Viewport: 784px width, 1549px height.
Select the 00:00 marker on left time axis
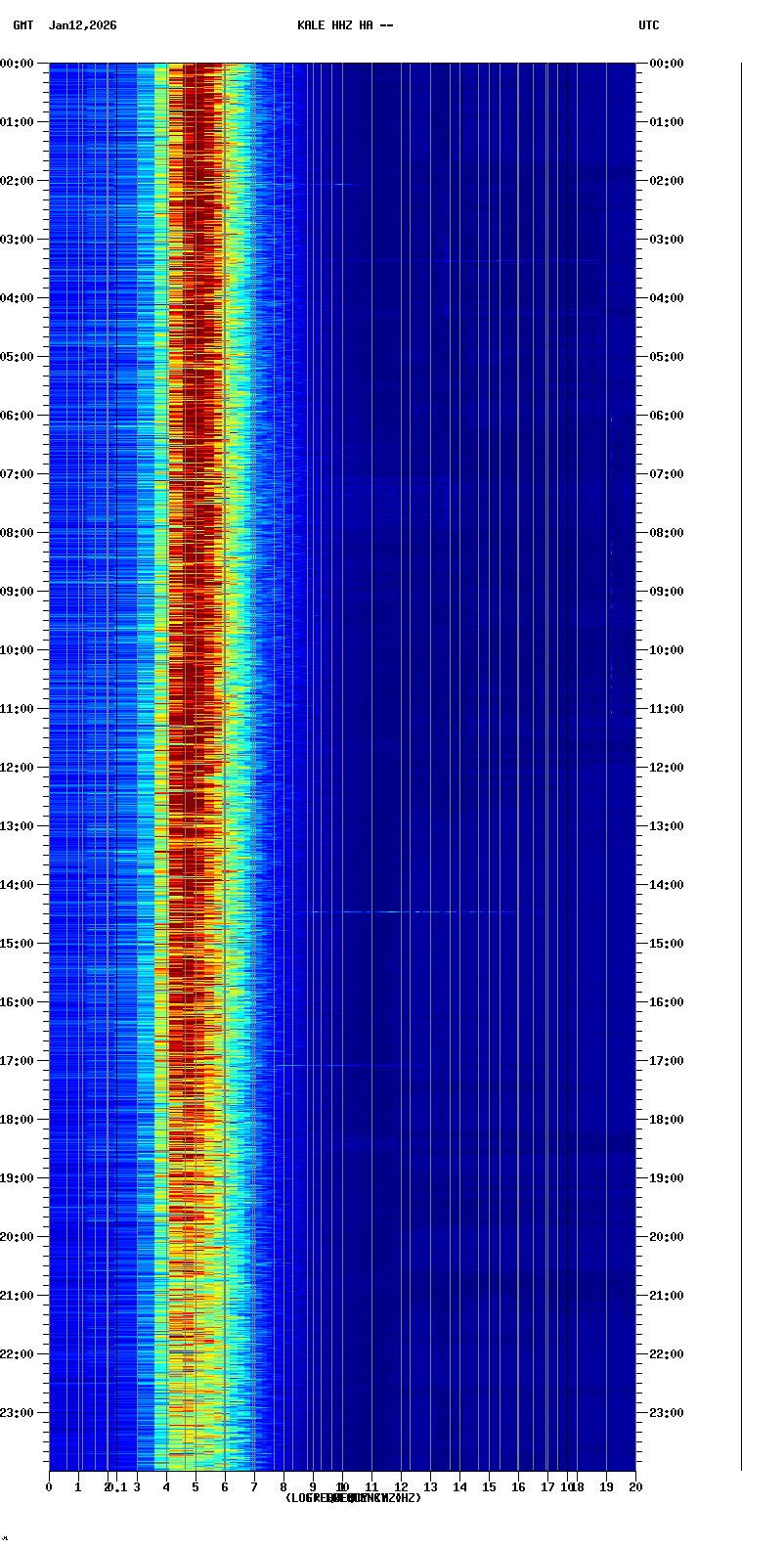pos(18,64)
